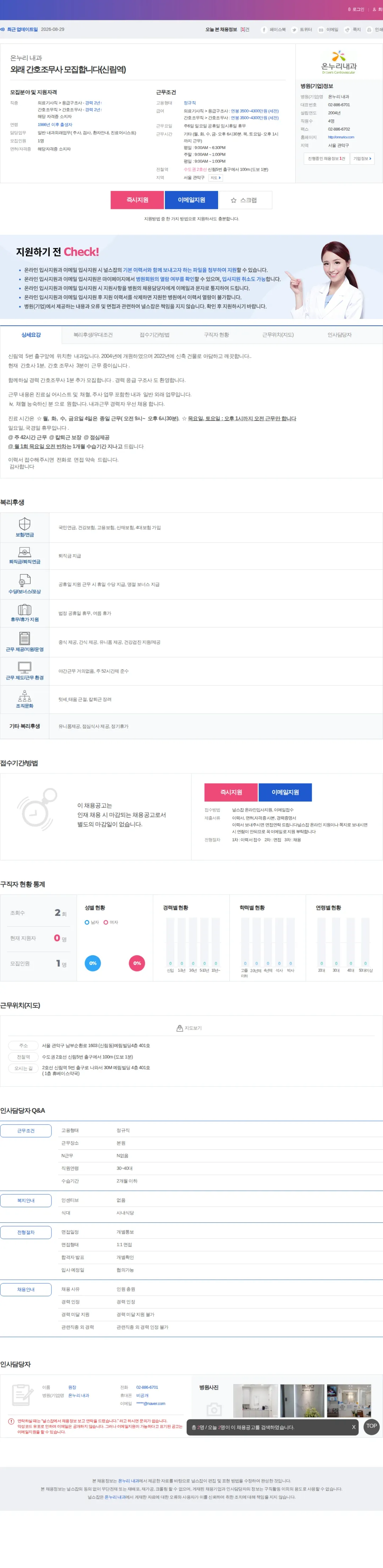
Task: Click the 현재 지원자 0명 statistic
Action: click(x=38, y=938)
